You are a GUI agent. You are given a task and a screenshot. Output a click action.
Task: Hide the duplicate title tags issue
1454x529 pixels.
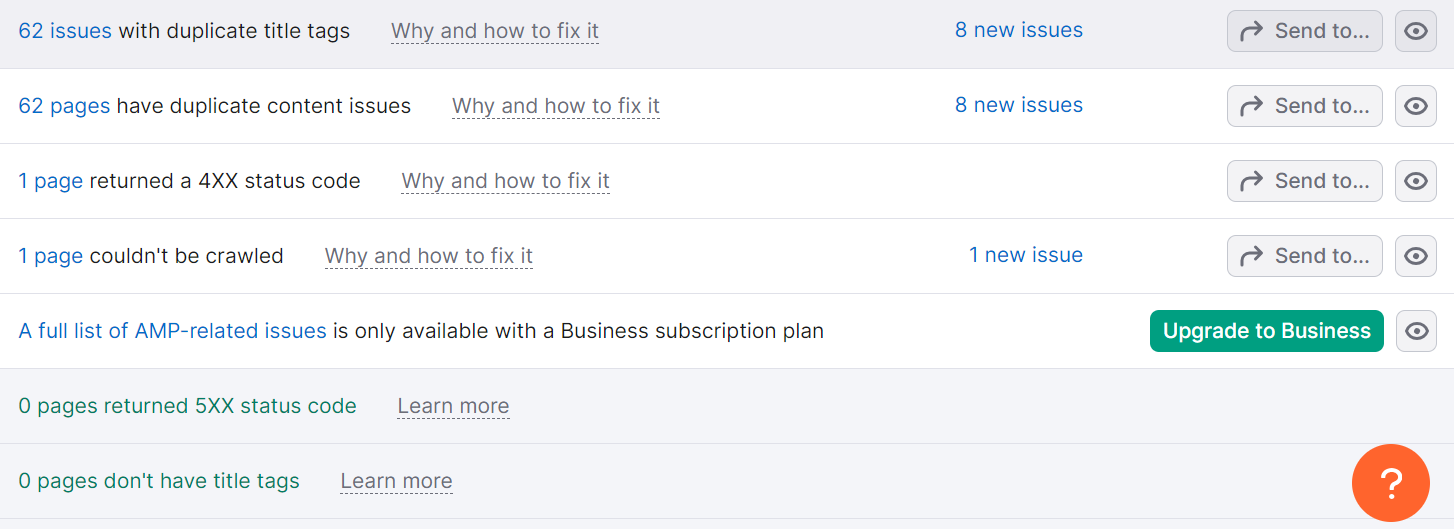tap(1415, 31)
